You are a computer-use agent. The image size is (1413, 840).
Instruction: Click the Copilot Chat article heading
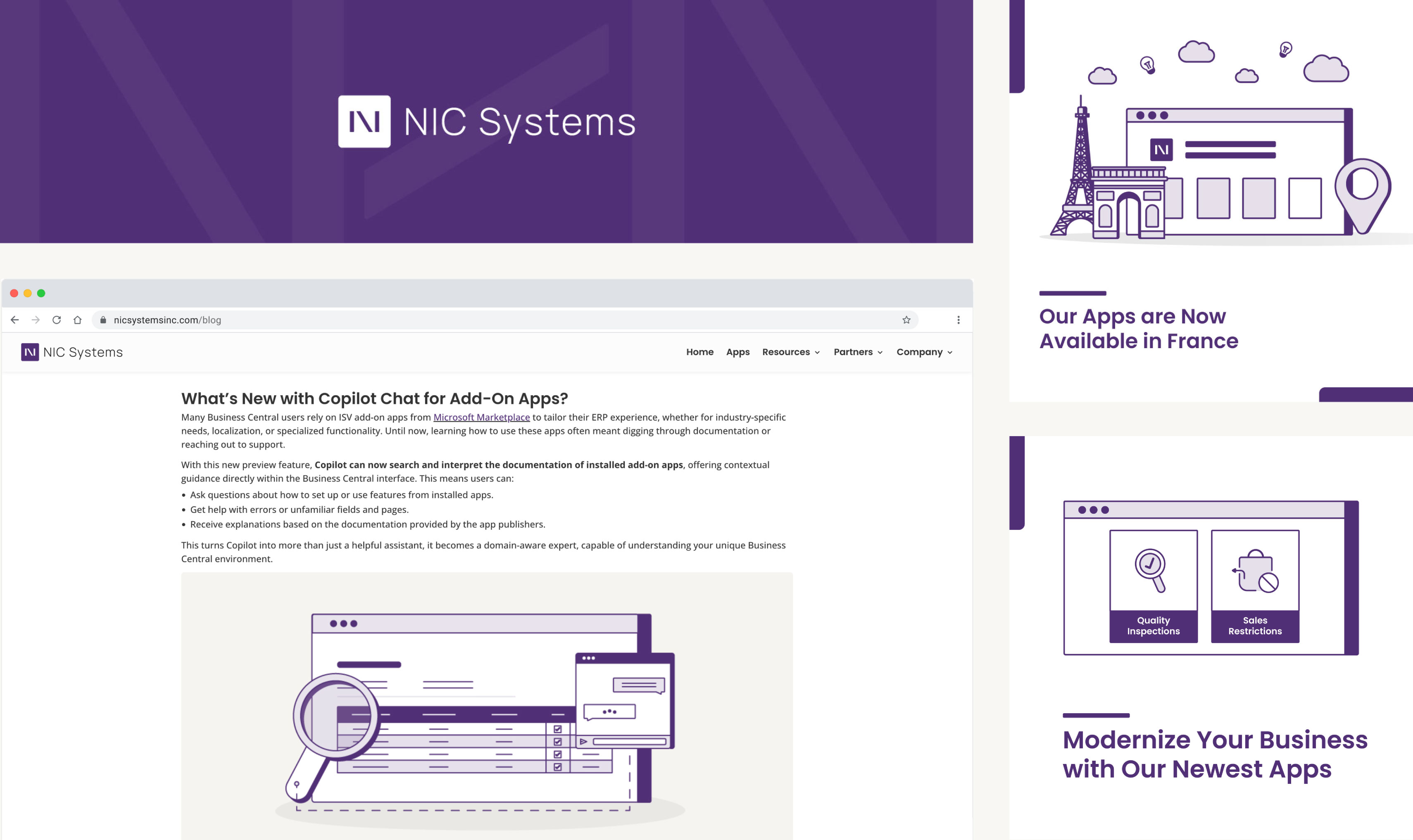pyautogui.click(x=374, y=399)
